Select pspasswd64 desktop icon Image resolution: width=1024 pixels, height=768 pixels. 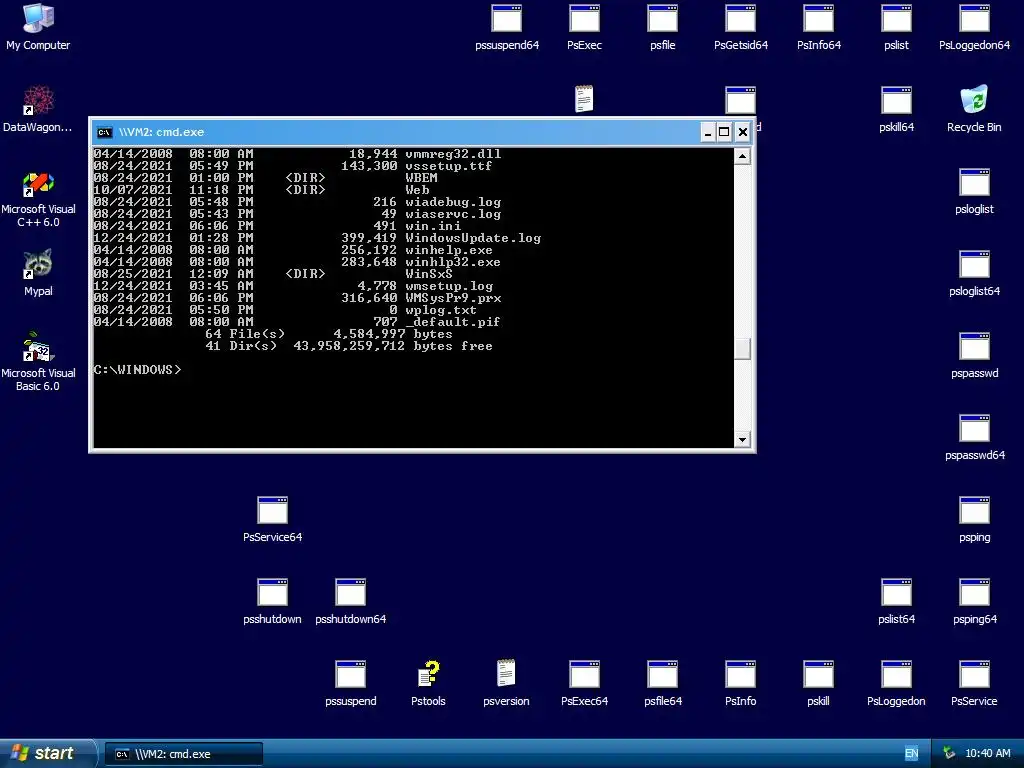point(974,437)
